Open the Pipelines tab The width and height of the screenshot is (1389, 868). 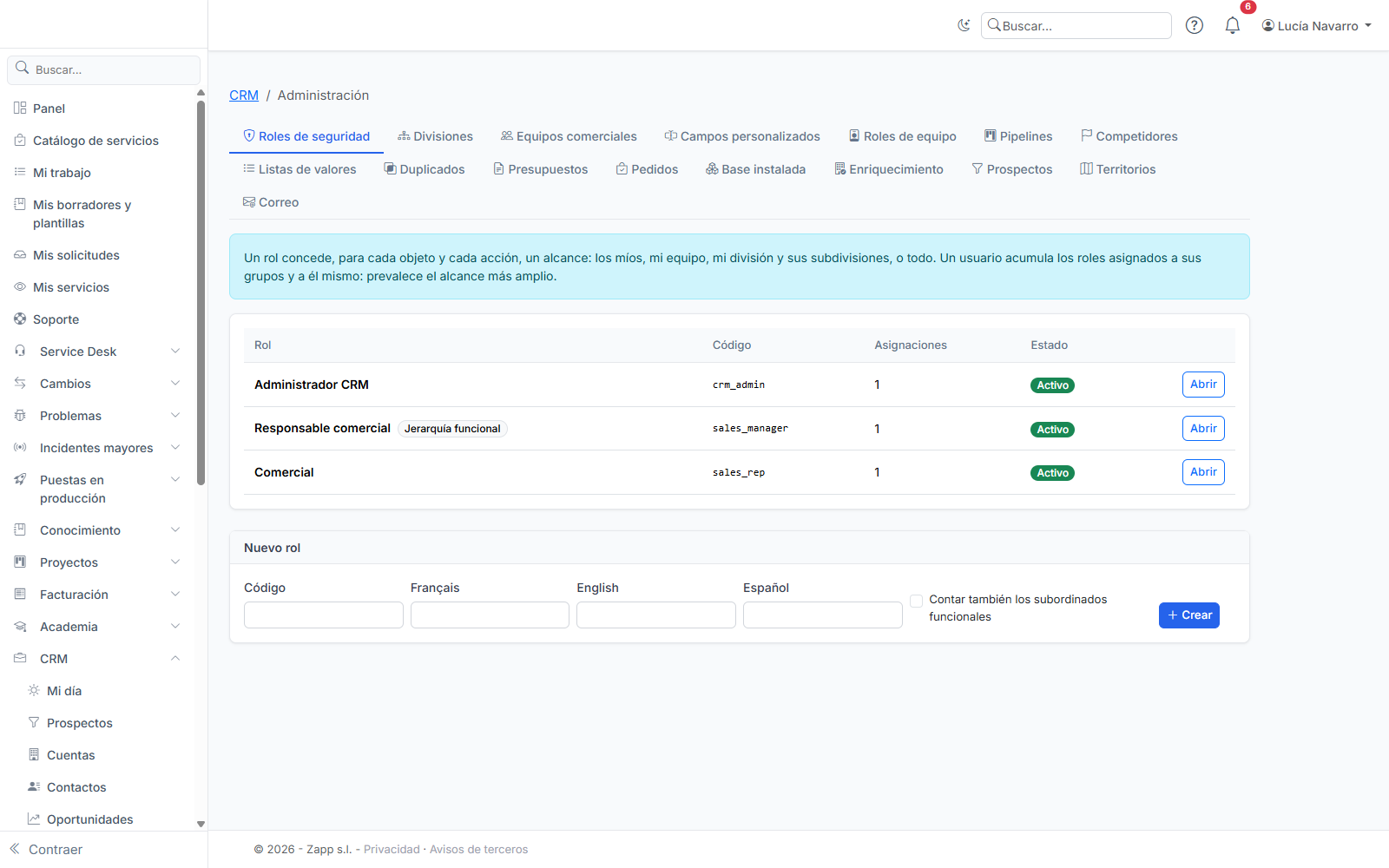pos(1018,136)
